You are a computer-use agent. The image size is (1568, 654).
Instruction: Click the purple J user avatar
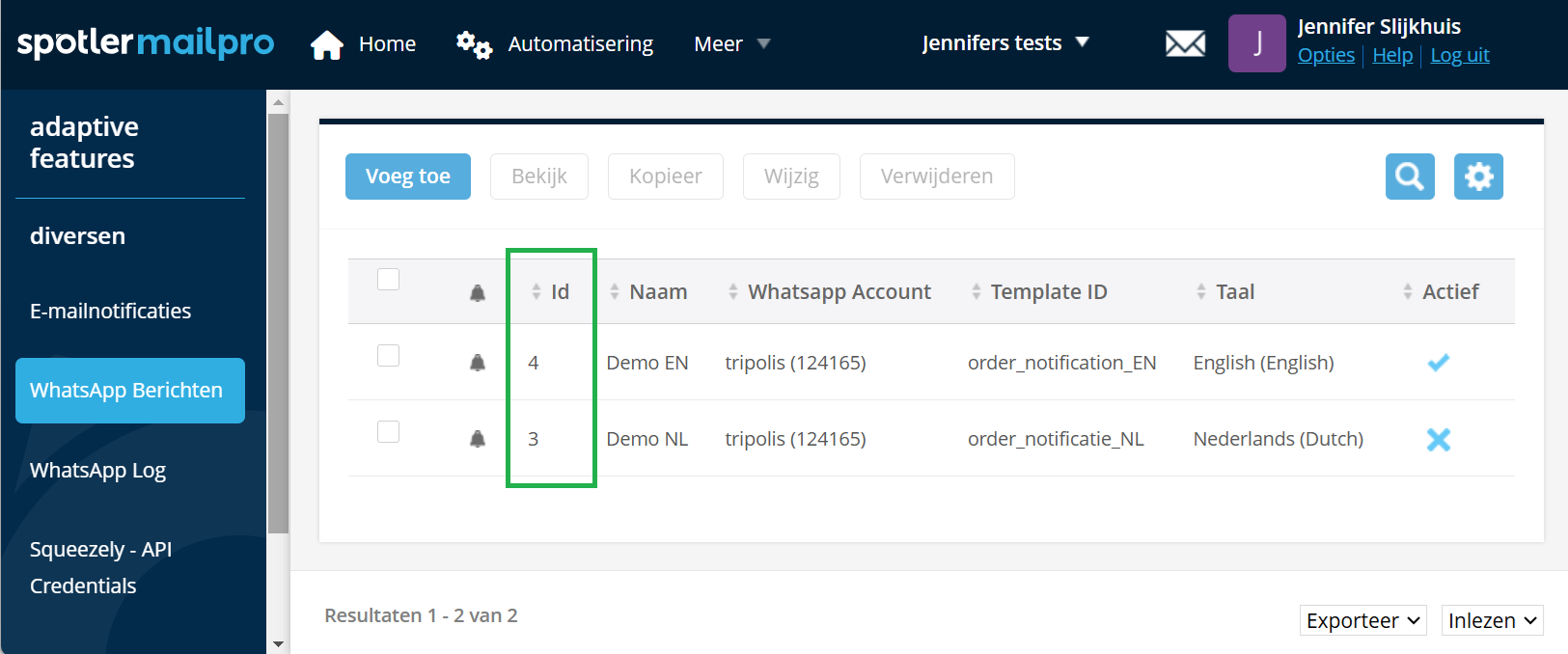click(1256, 43)
